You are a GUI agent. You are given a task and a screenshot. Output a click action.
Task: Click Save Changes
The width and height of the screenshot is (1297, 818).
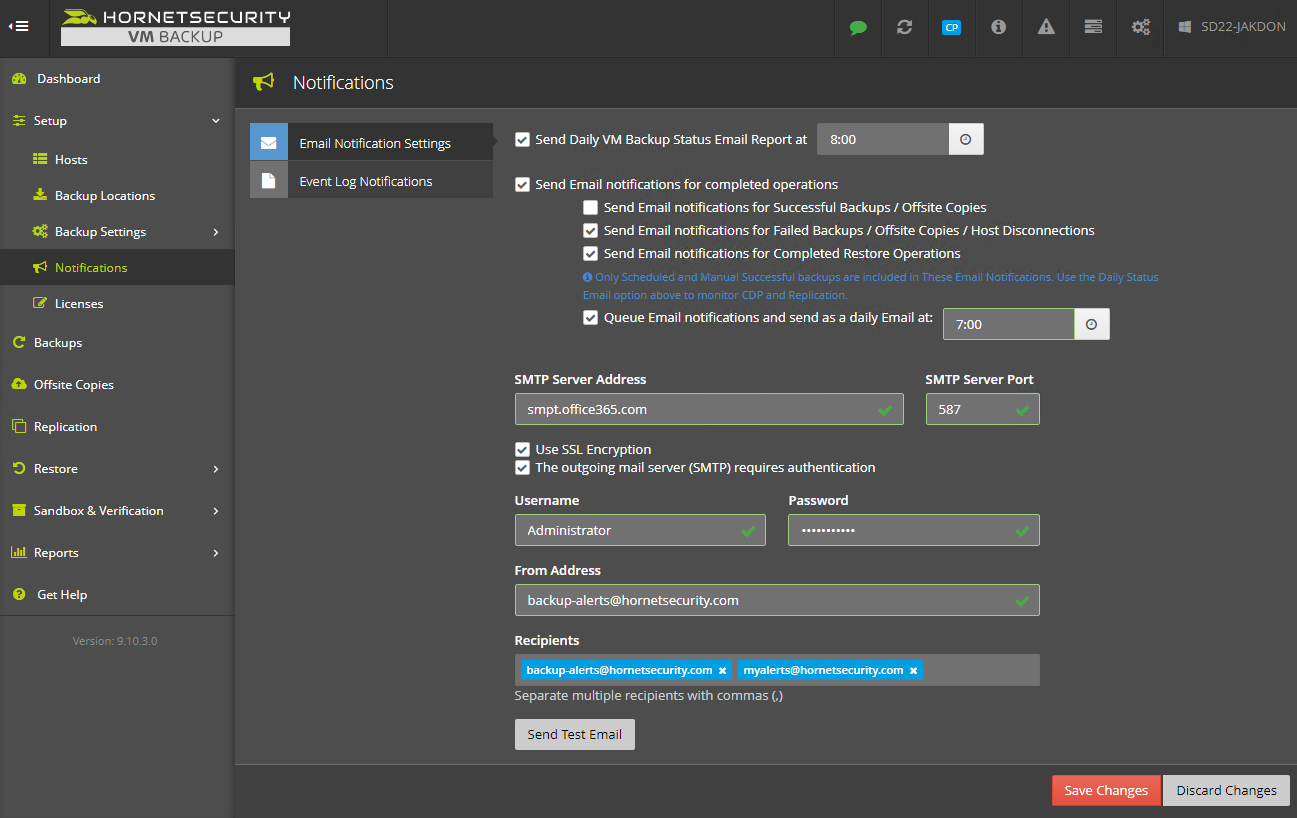click(1106, 790)
